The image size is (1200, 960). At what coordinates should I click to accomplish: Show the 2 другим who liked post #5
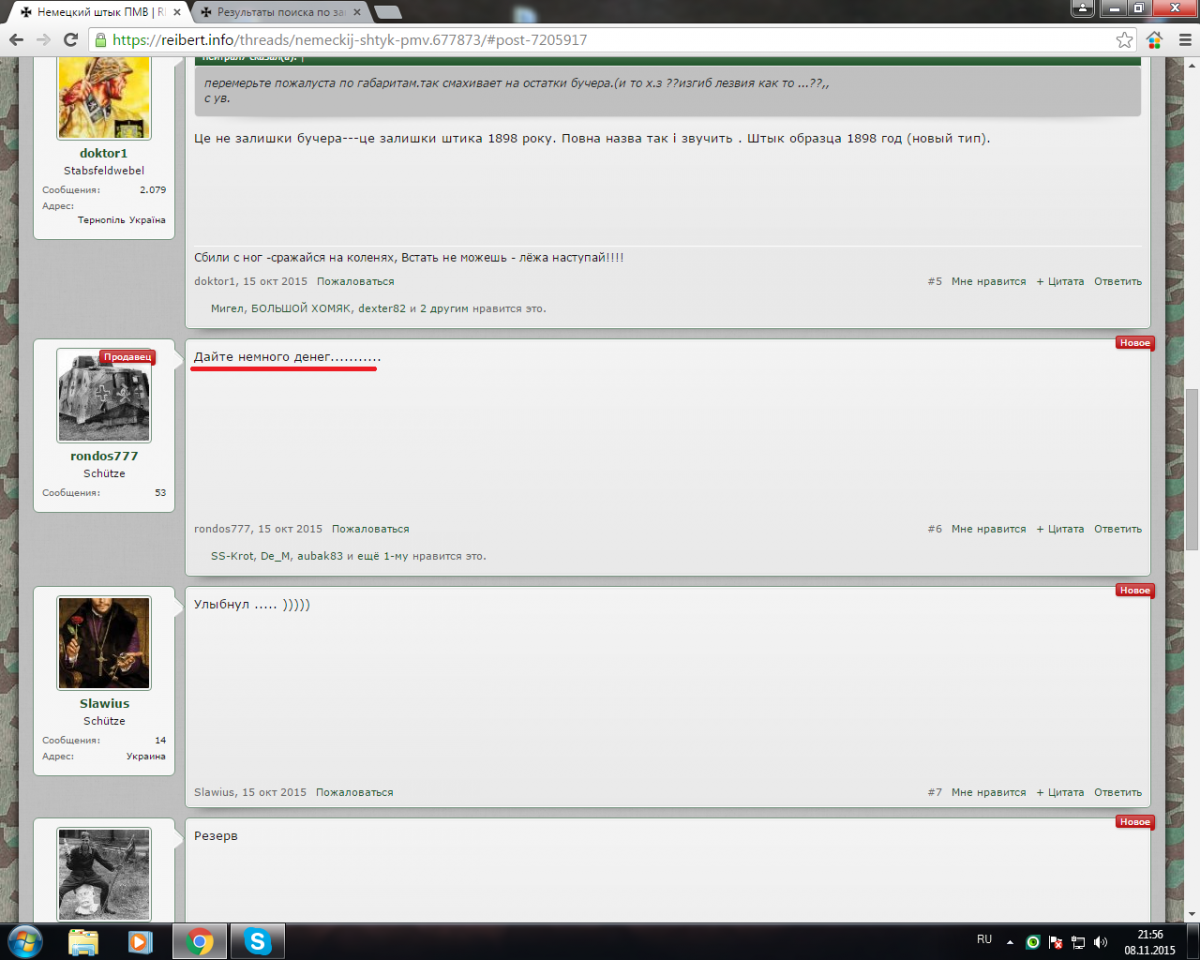445,309
